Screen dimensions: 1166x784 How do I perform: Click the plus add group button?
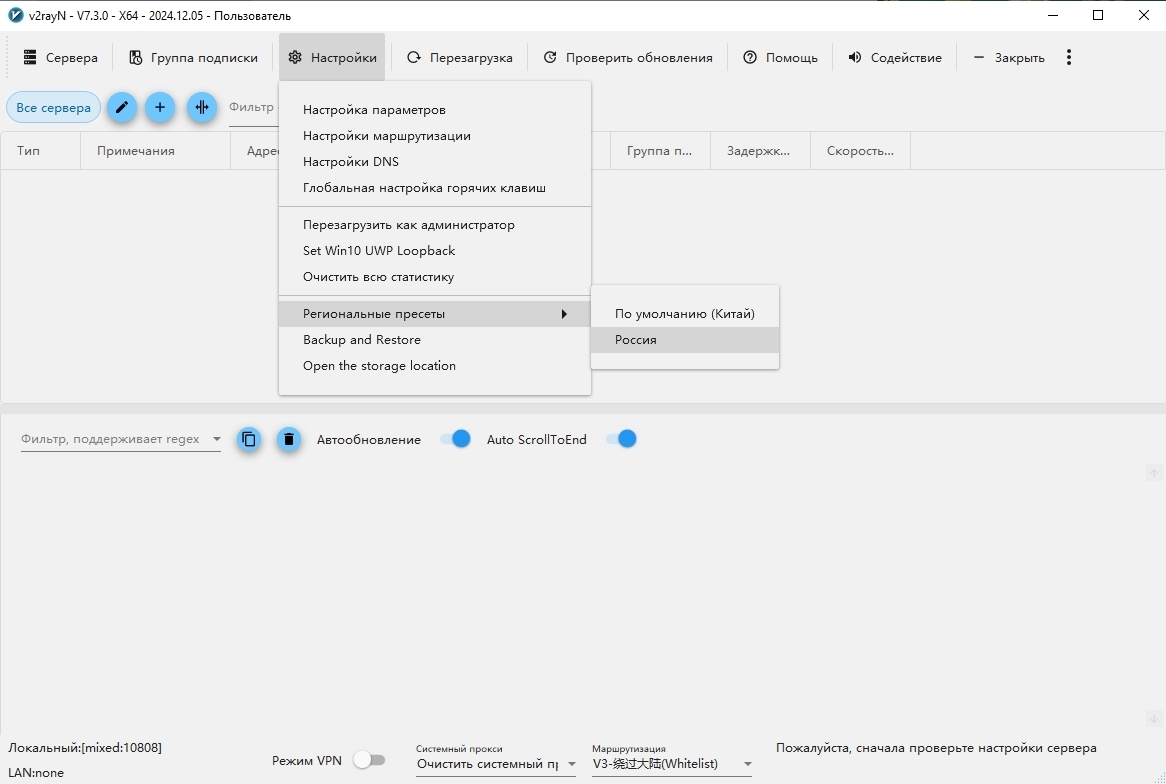tap(160, 107)
